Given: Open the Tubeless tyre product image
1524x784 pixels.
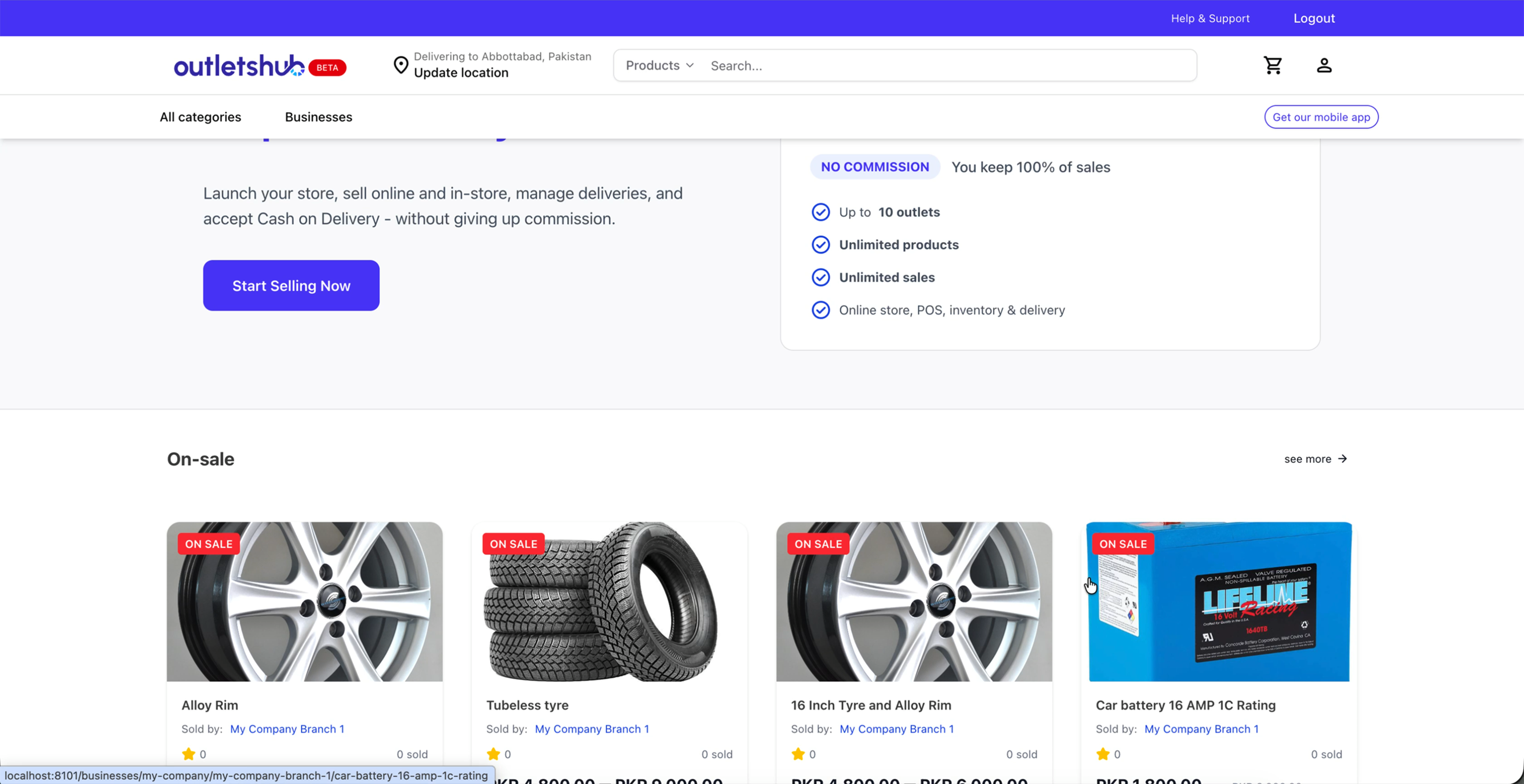Looking at the screenshot, I should click(x=609, y=601).
